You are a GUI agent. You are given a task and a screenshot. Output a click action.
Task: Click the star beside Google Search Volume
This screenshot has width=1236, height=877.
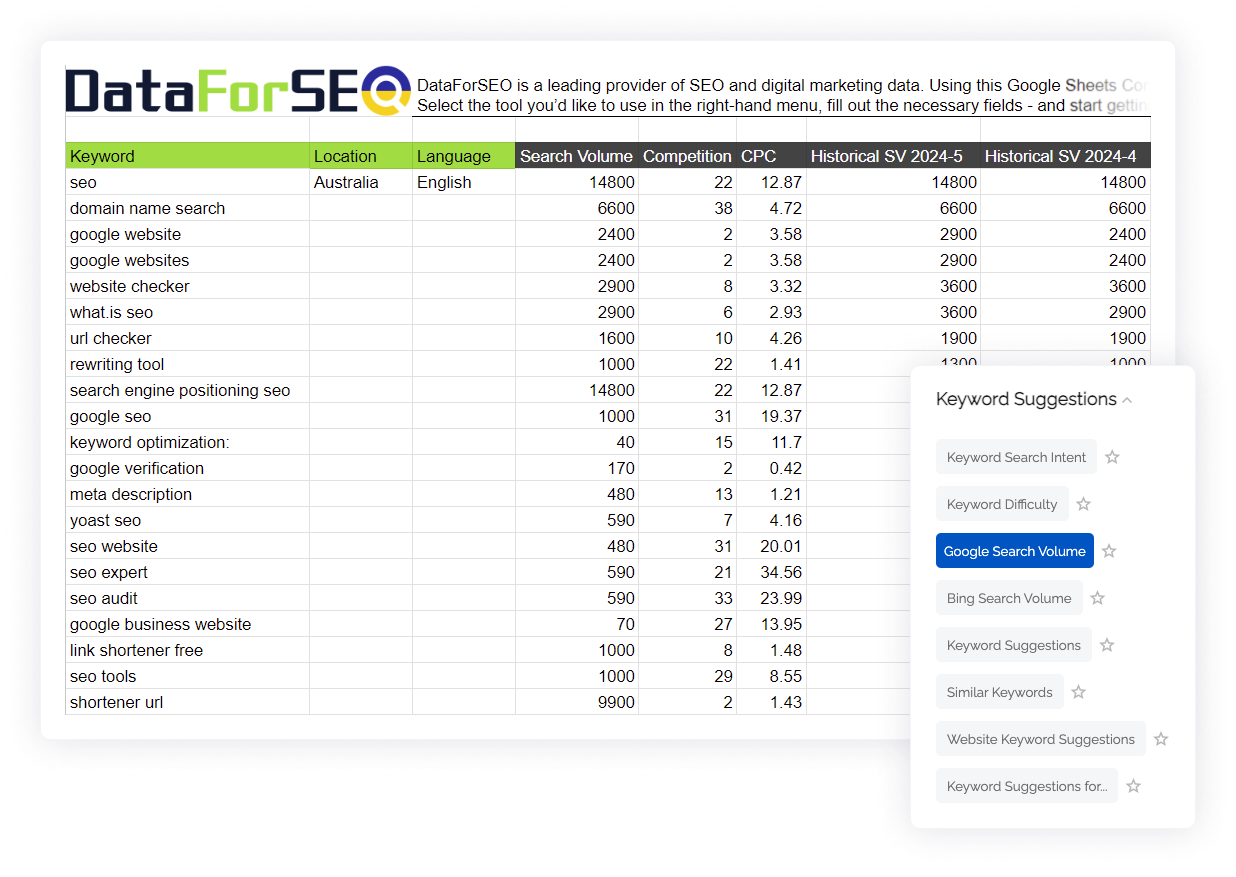click(1109, 551)
